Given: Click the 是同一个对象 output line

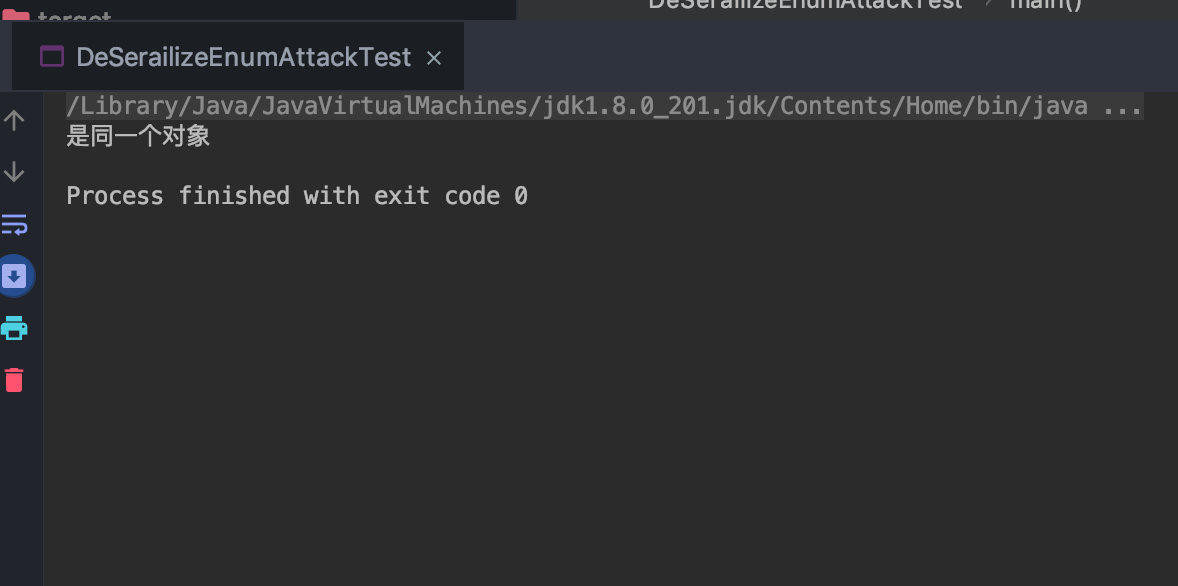Looking at the screenshot, I should [x=138, y=137].
